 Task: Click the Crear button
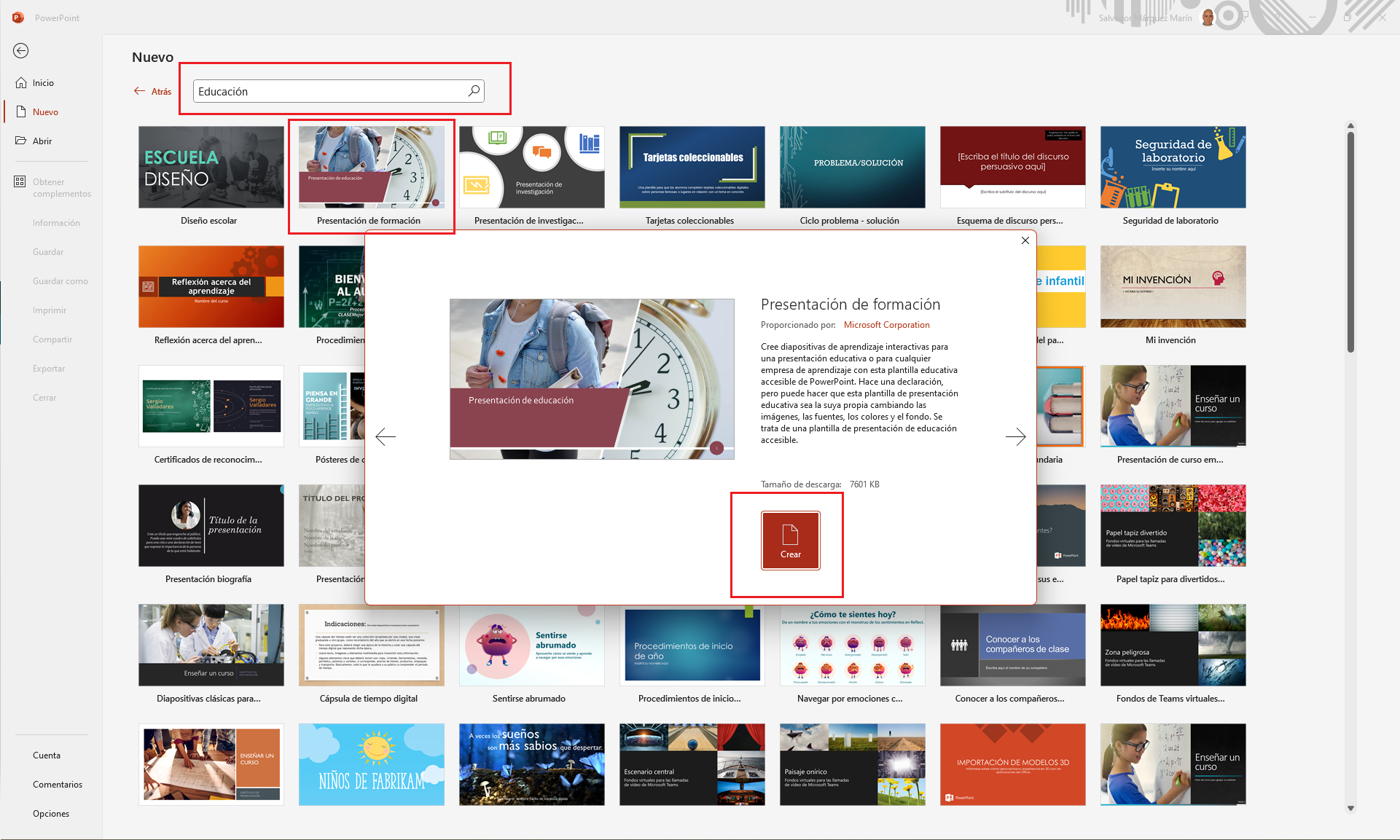point(791,541)
